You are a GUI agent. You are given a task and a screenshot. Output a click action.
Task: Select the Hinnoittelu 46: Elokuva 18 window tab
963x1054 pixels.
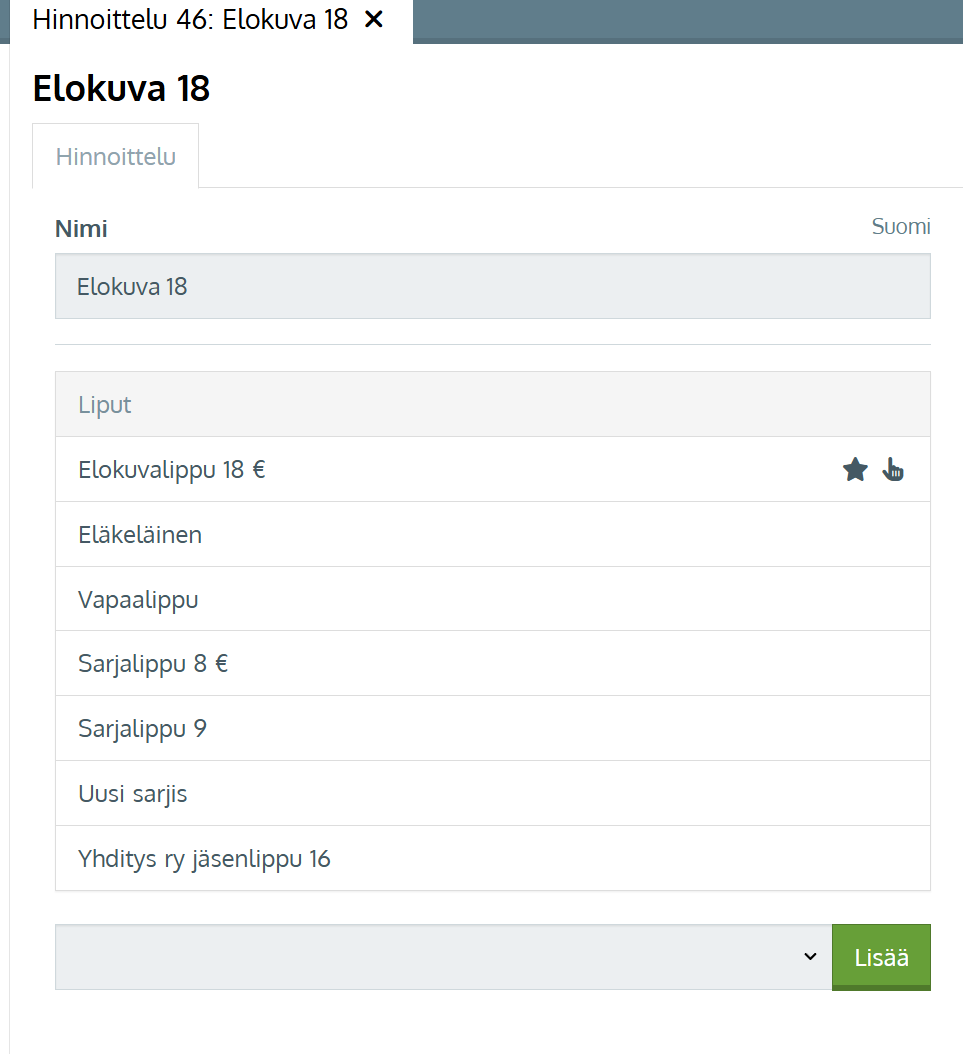190,20
